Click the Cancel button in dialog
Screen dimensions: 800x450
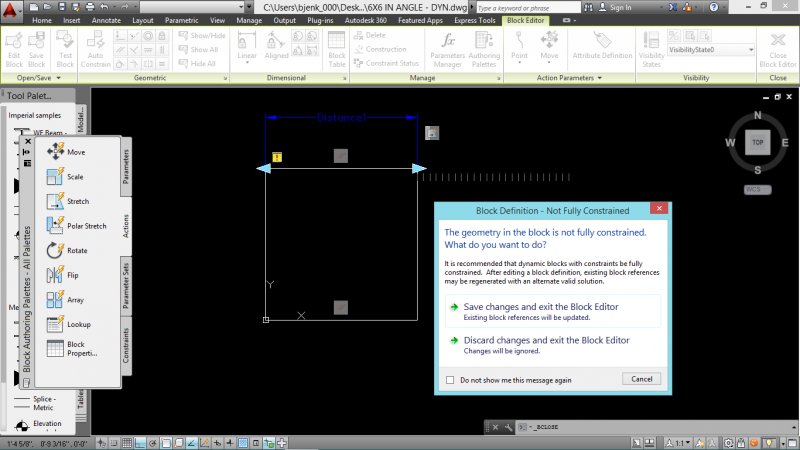pyautogui.click(x=641, y=379)
